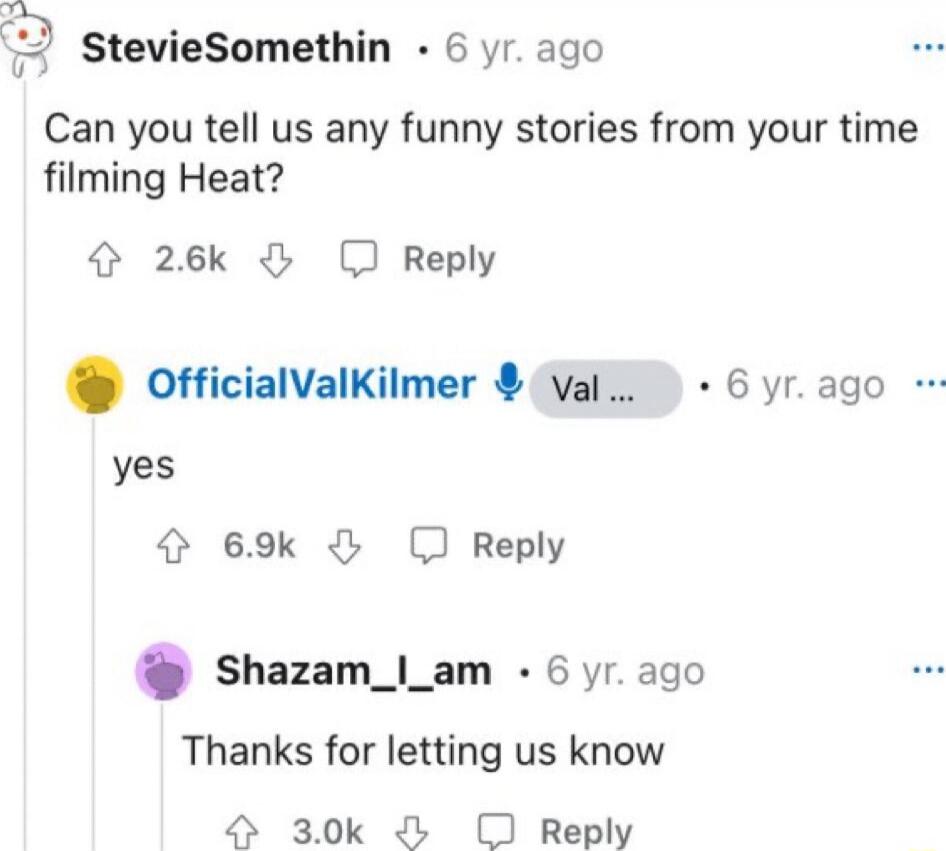Open Shazam_I_am's user profile link
The width and height of the screenshot is (946, 851).
click(354, 672)
